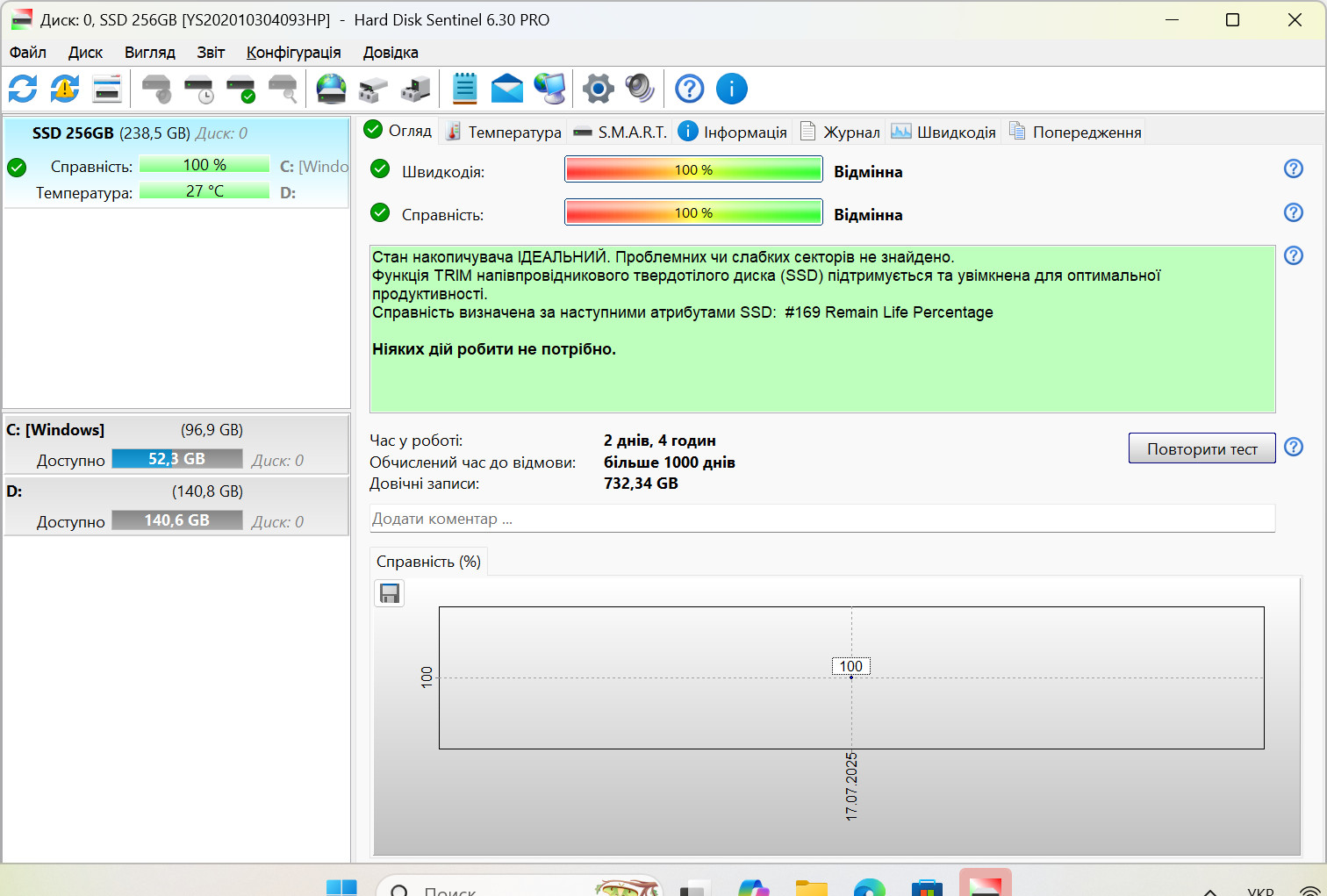Click the question mark help toolbar icon
The image size is (1327, 896).
click(690, 89)
